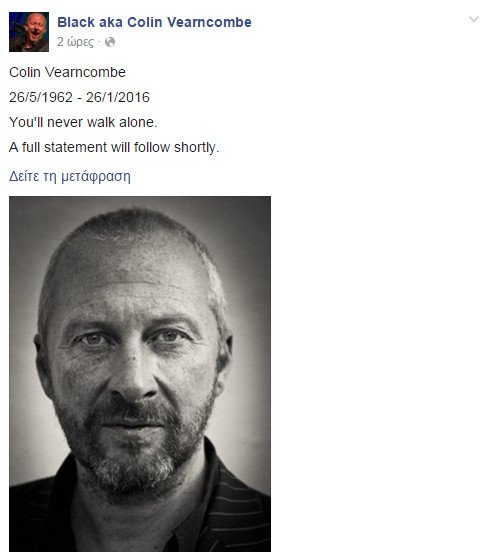The image size is (485, 552).
Task: Click the You'll never walk alone sentence
Action: pyautogui.click(x=83, y=122)
